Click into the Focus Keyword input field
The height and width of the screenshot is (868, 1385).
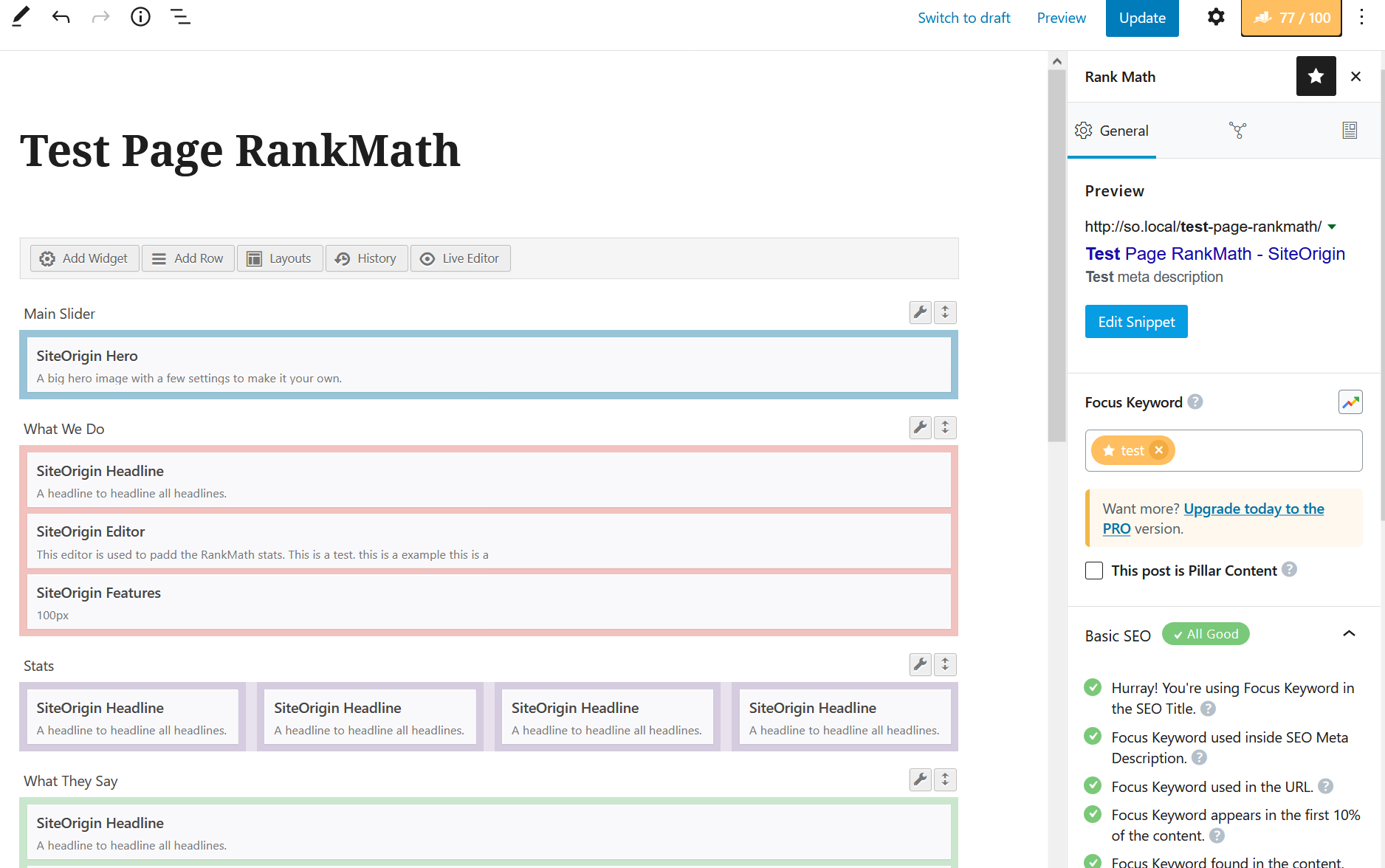[1265, 450]
